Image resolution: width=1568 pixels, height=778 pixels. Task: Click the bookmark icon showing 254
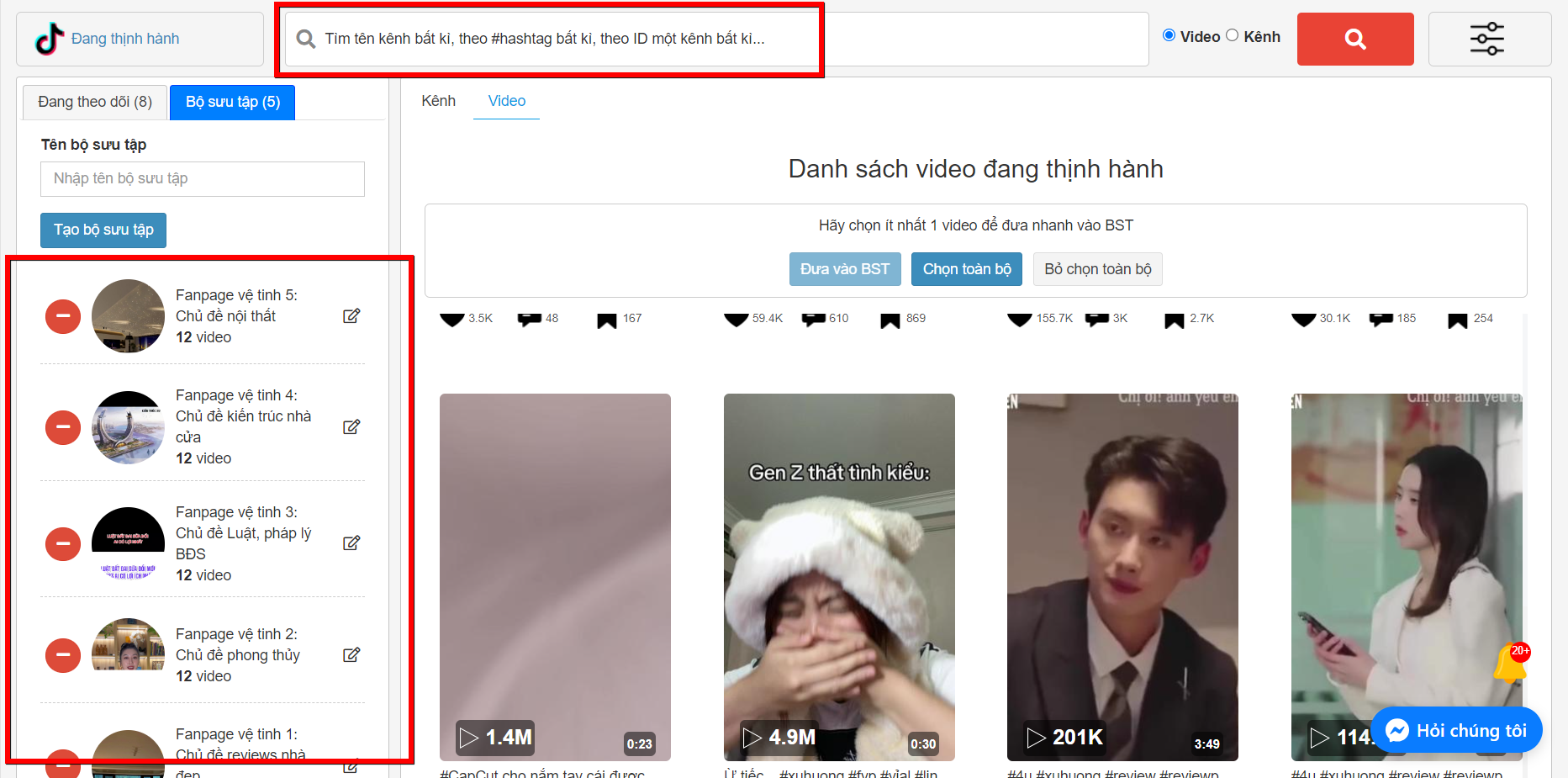1458,320
